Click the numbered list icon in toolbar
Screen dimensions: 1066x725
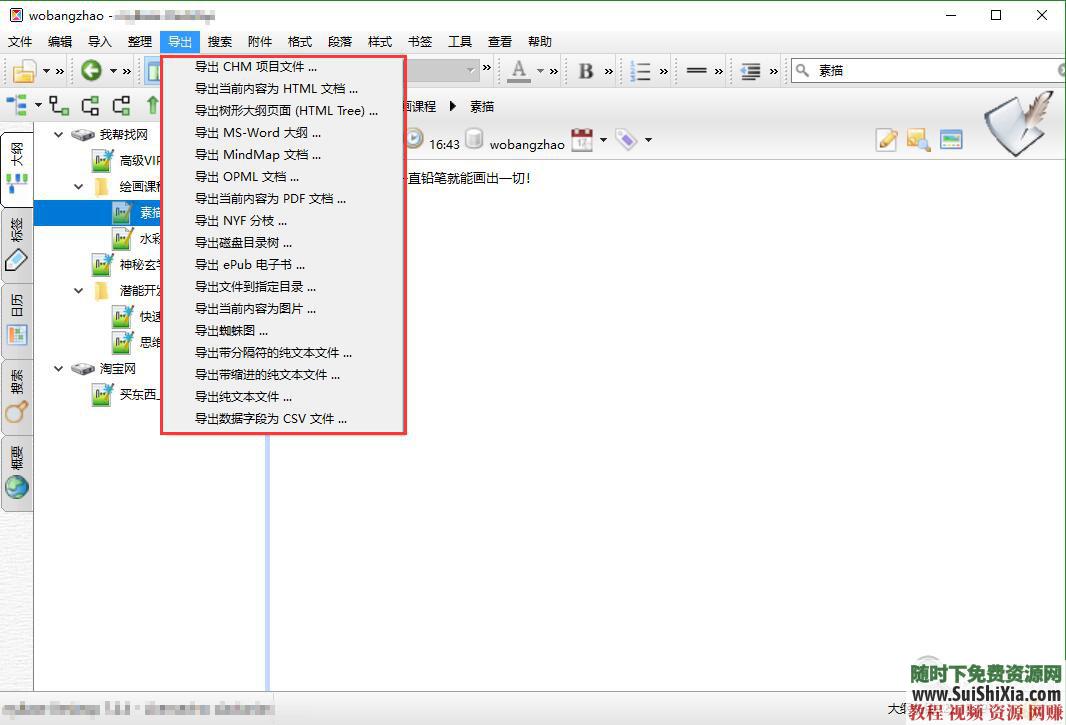641,71
